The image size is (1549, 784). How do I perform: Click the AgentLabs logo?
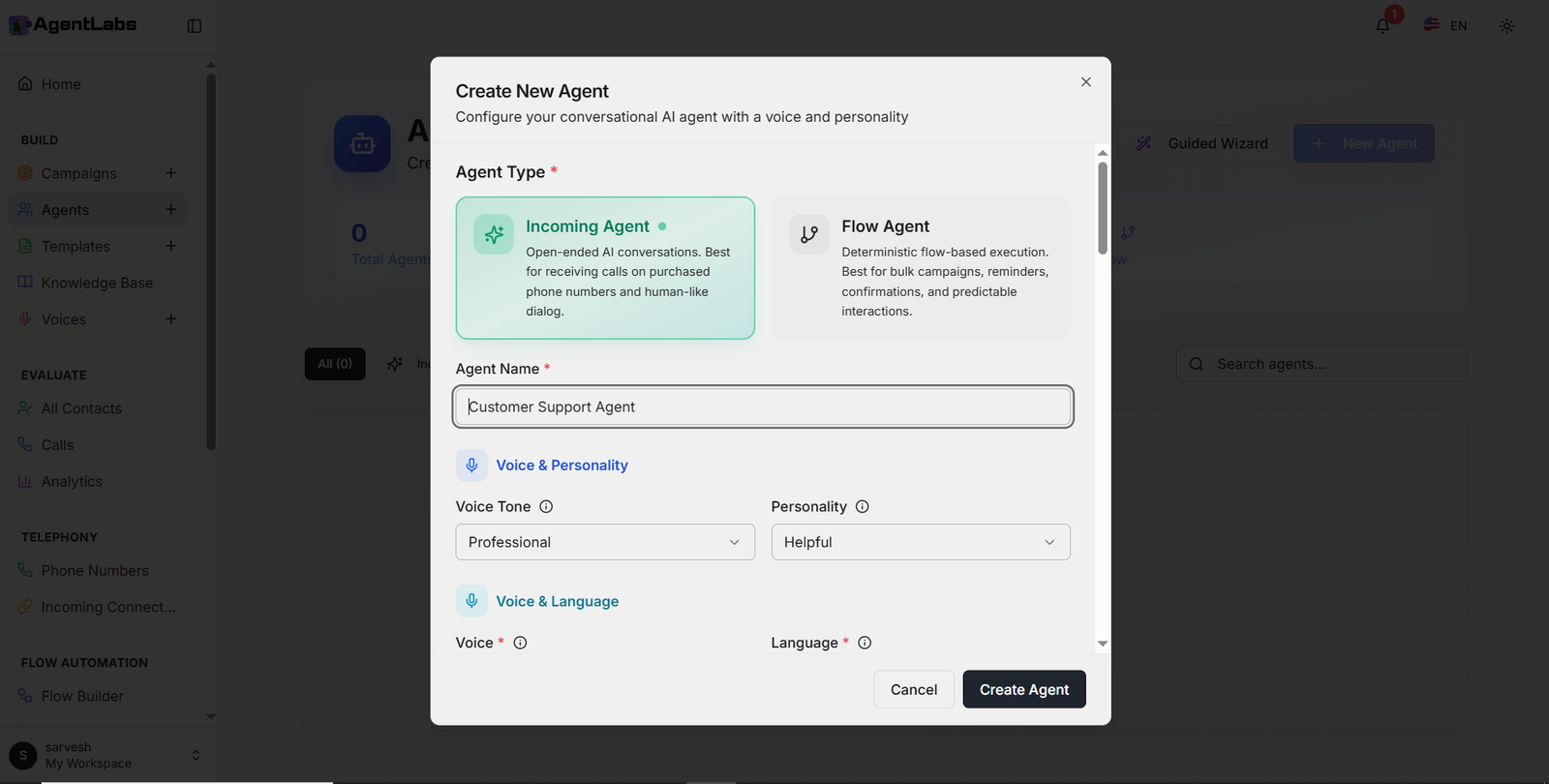click(73, 25)
